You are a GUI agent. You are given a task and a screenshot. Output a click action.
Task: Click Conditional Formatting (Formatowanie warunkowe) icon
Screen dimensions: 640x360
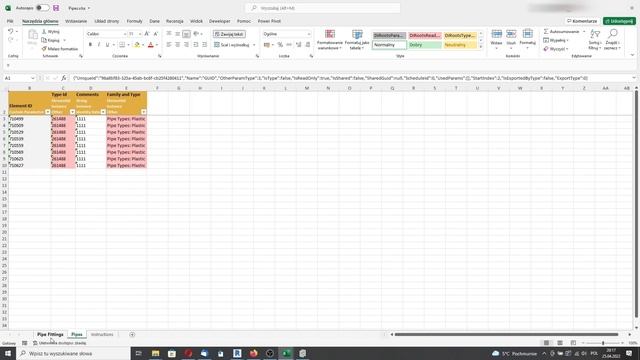(x=330, y=40)
